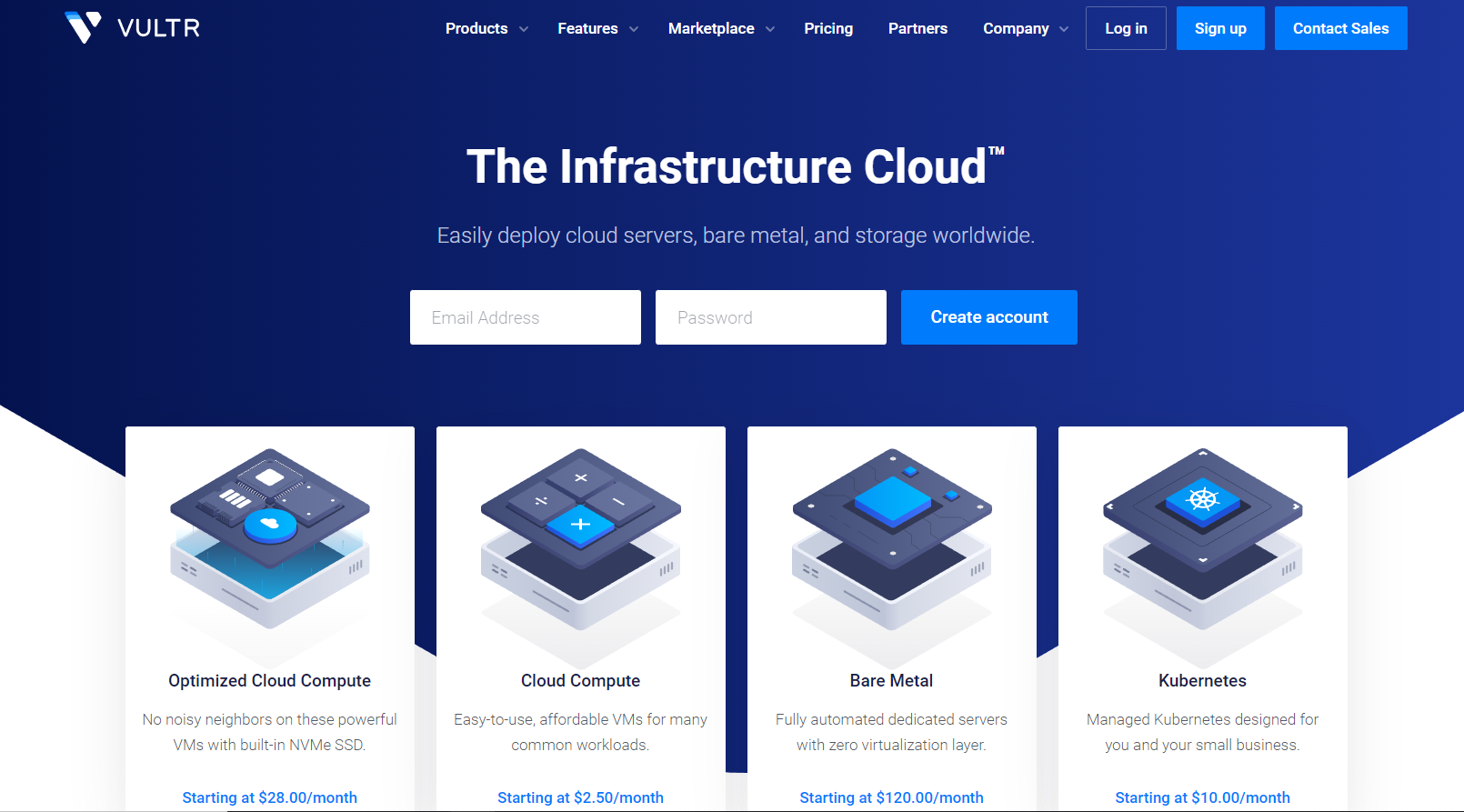1464x812 pixels.
Task: Click 'Easy-to-use, affordable VMs' description
Action: [581, 732]
